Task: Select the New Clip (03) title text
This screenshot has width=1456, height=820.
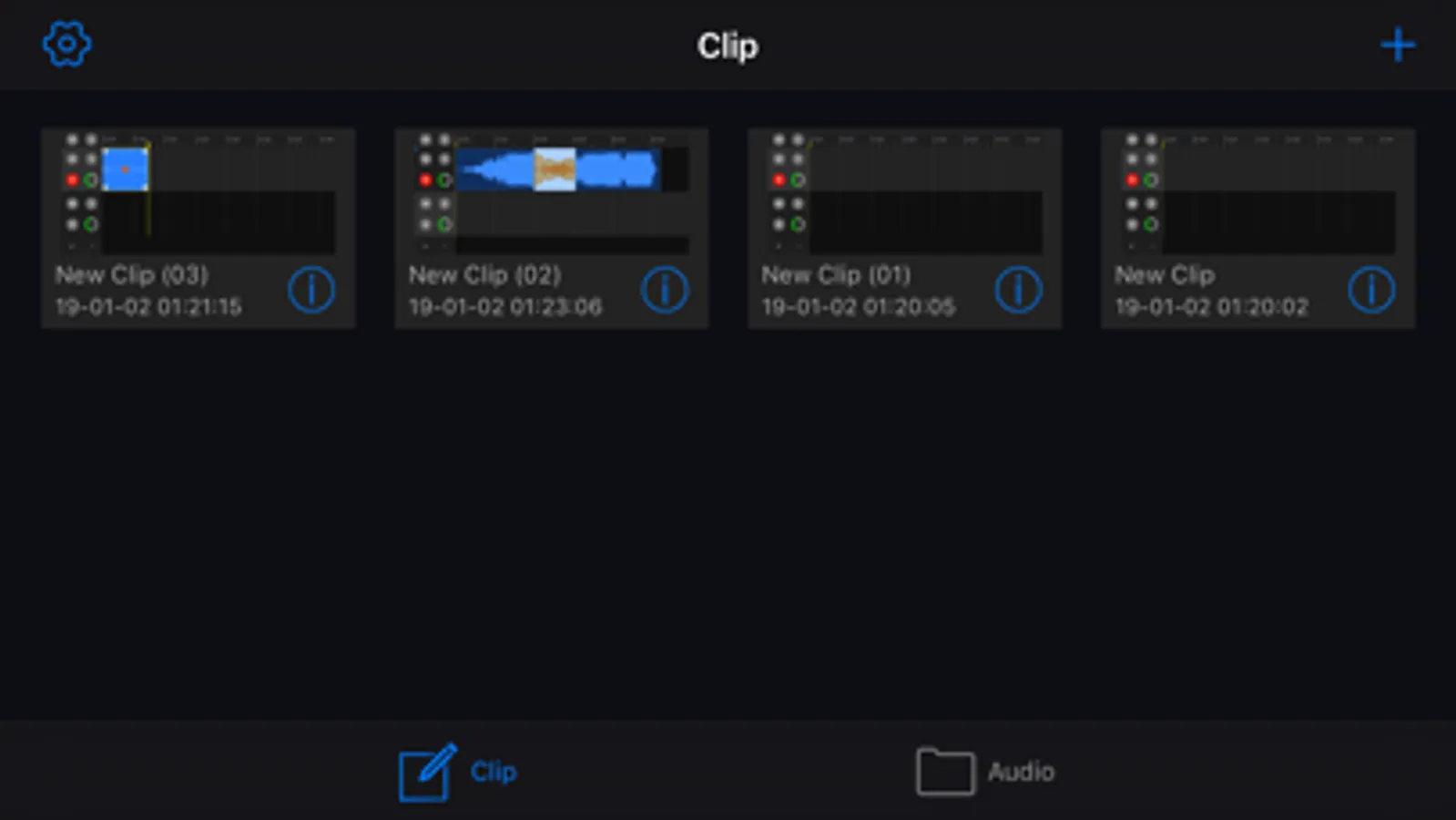Action: [132, 275]
